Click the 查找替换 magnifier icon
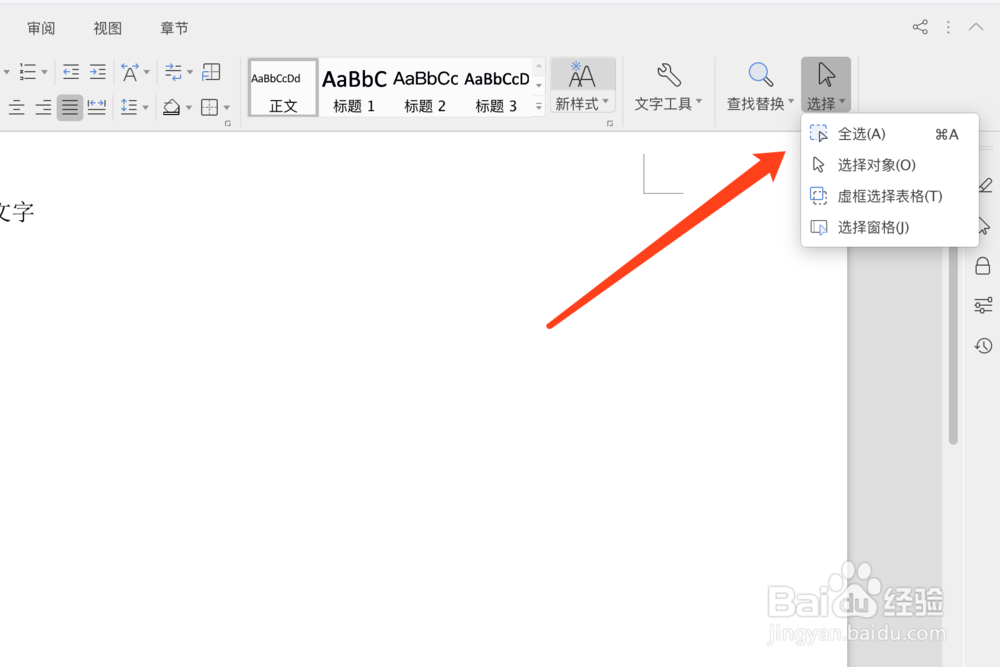The height and width of the screenshot is (667, 1000). (760, 75)
